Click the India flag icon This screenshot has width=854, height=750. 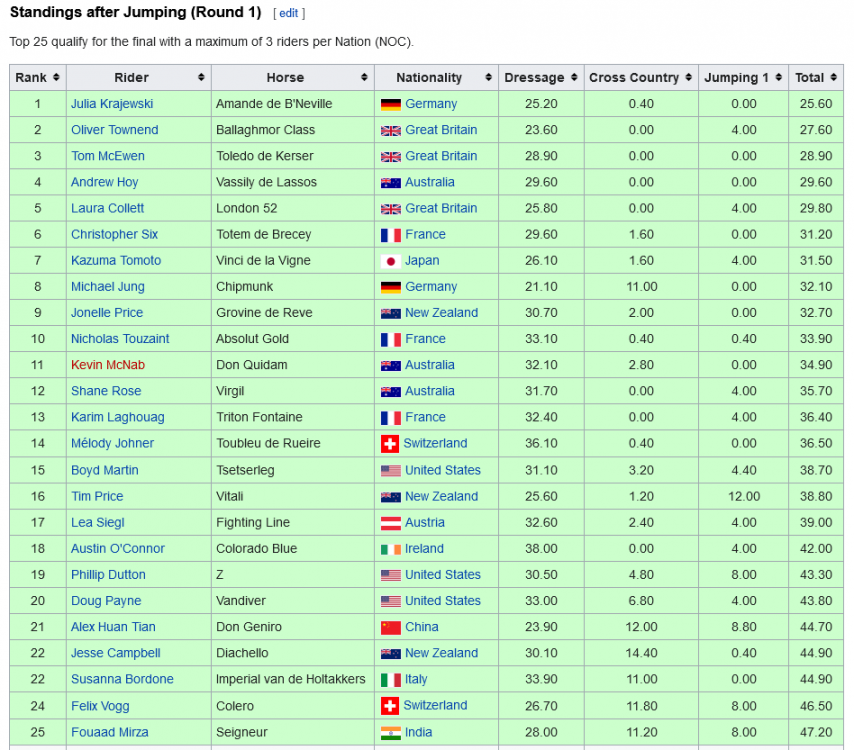tap(391, 733)
